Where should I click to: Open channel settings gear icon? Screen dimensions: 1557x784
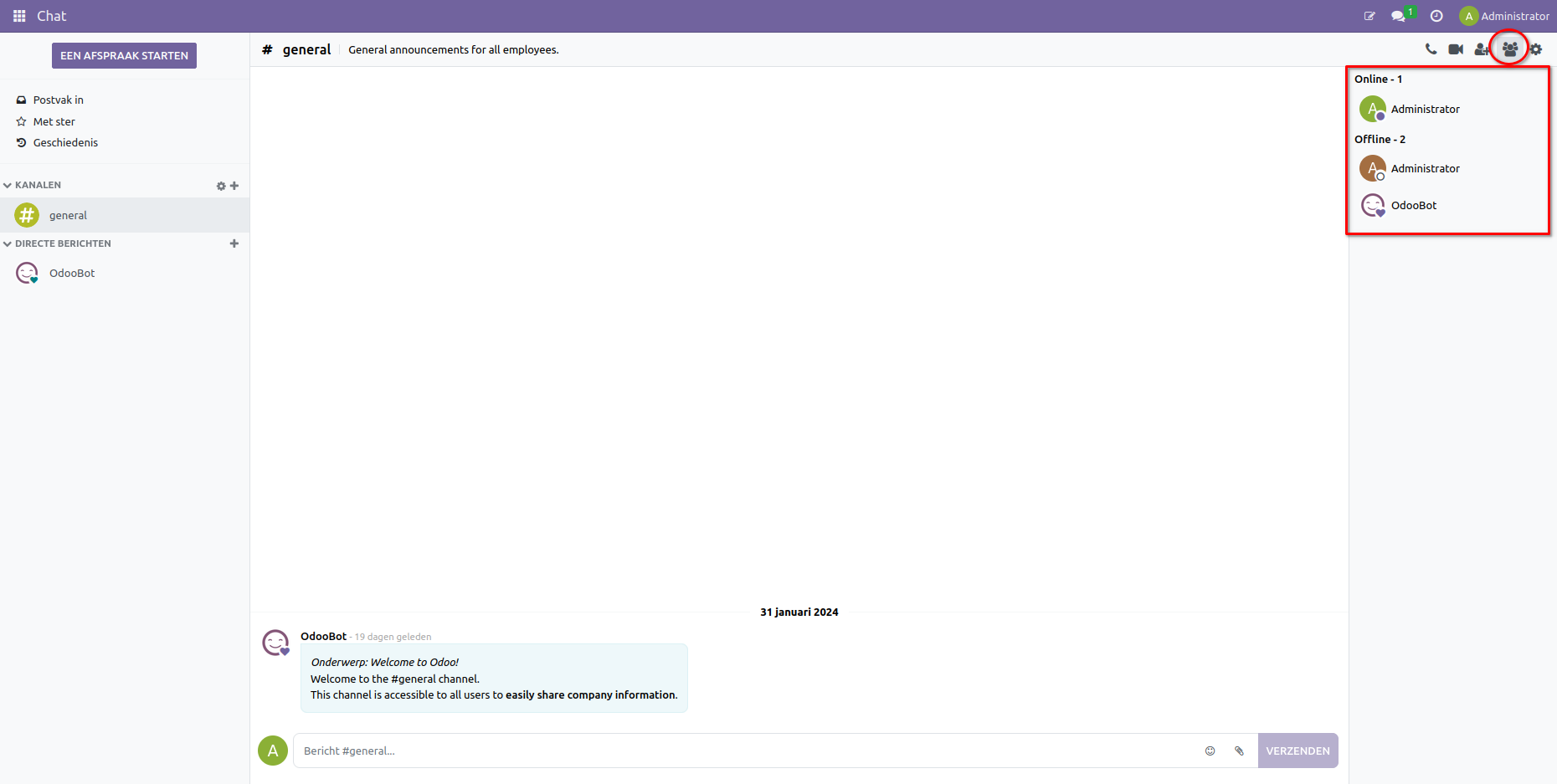point(1536,49)
